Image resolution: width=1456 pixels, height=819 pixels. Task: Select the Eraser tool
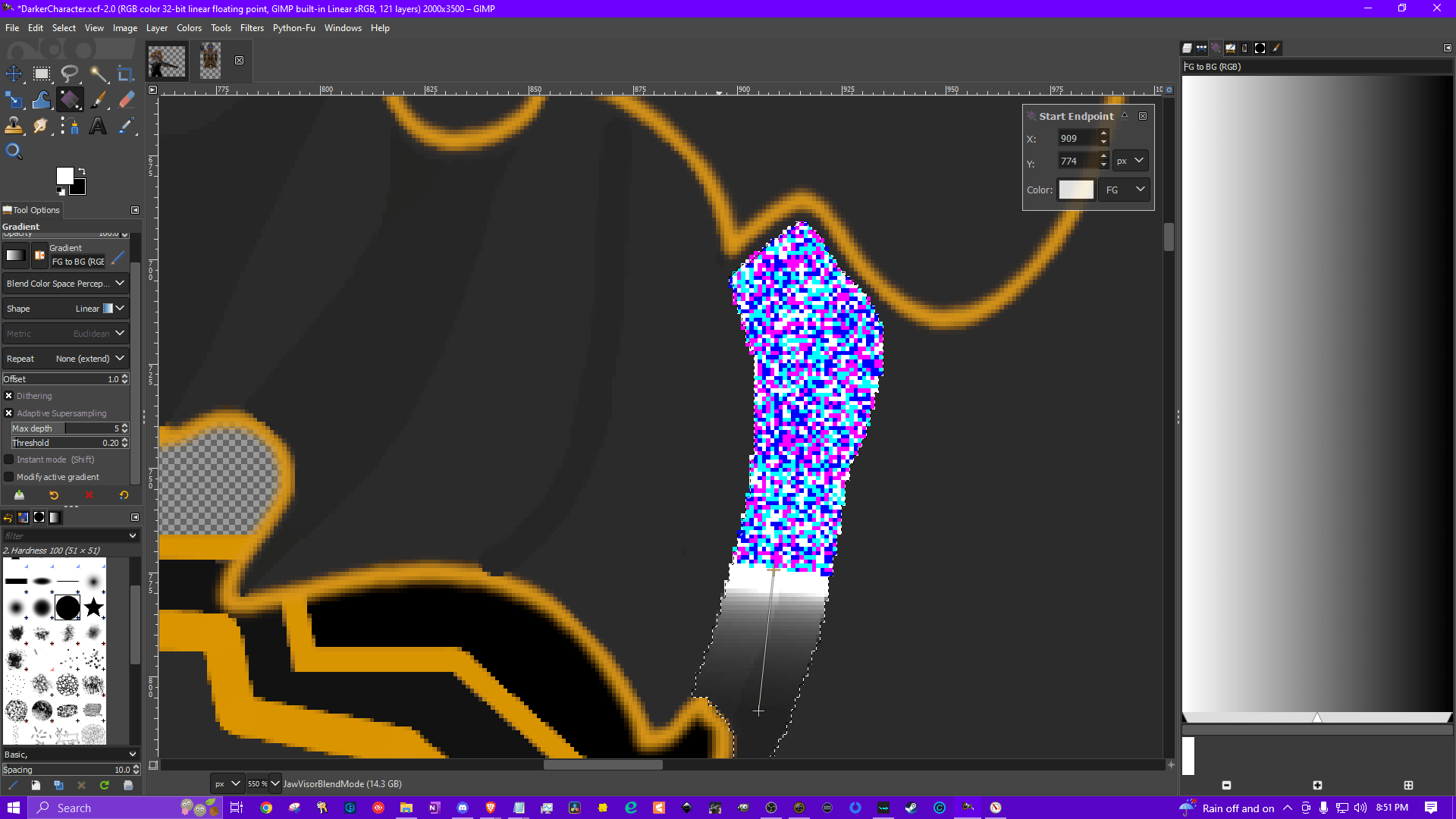(x=127, y=100)
